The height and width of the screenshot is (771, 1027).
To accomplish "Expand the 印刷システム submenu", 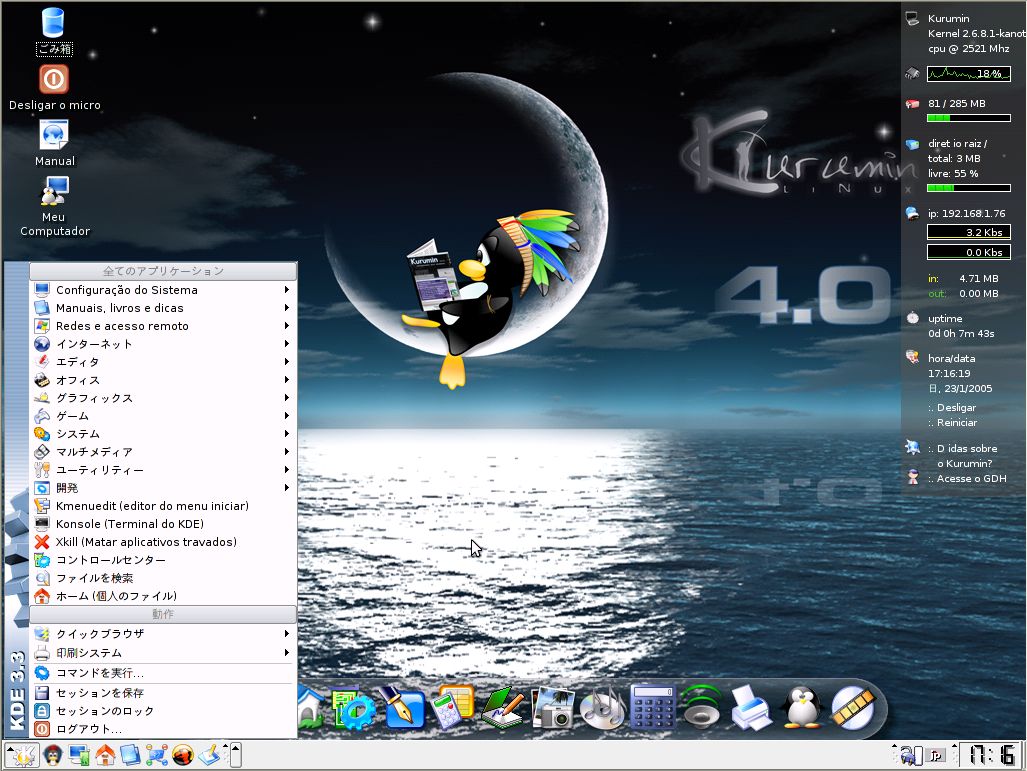I will coord(163,653).
